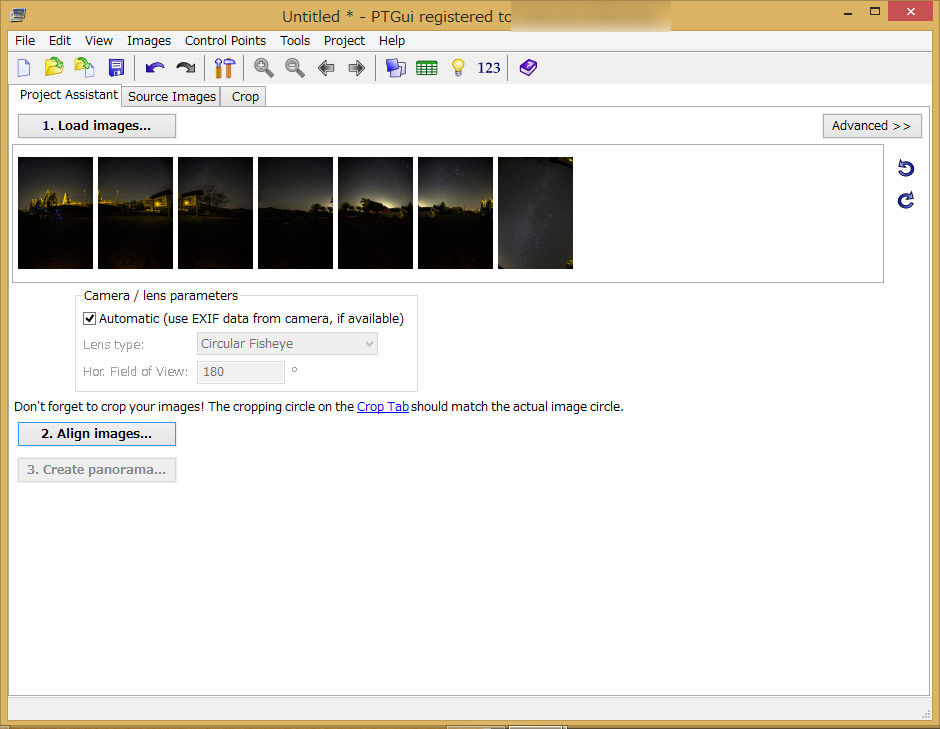The width and height of the screenshot is (940, 729).
Task: Click the 1. Load images button
Action: click(x=97, y=126)
